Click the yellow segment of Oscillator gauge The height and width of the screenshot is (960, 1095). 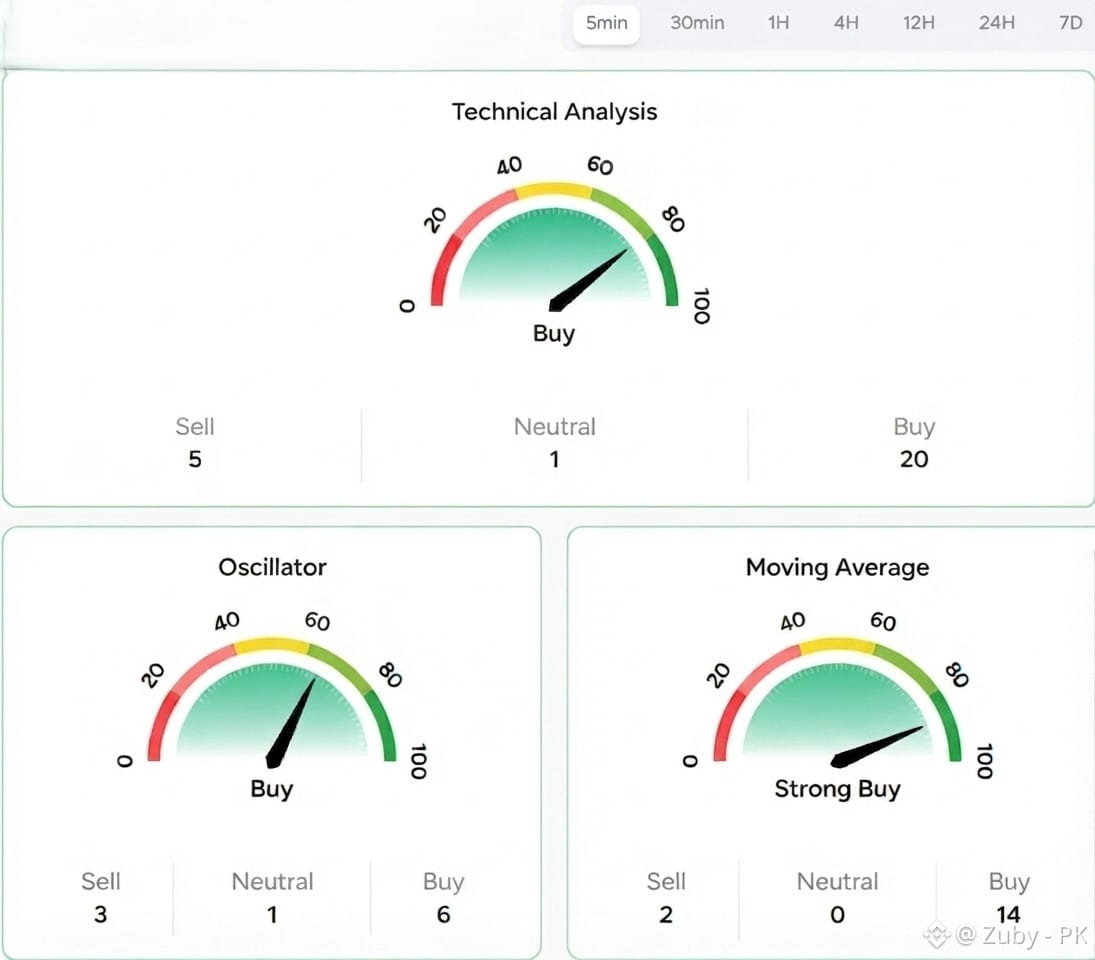tap(272, 644)
